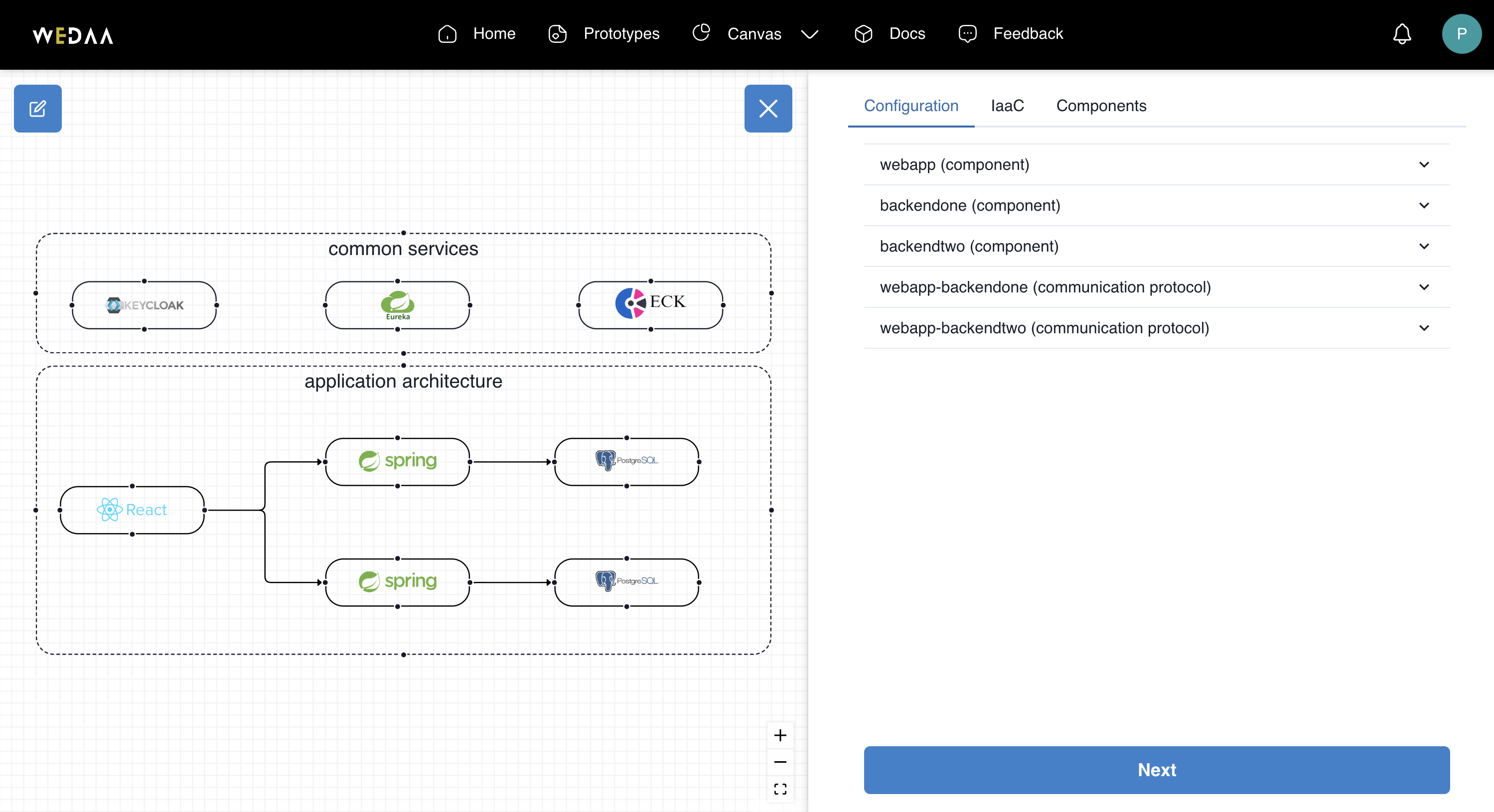Click the Docs cube icon

pos(864,33)
